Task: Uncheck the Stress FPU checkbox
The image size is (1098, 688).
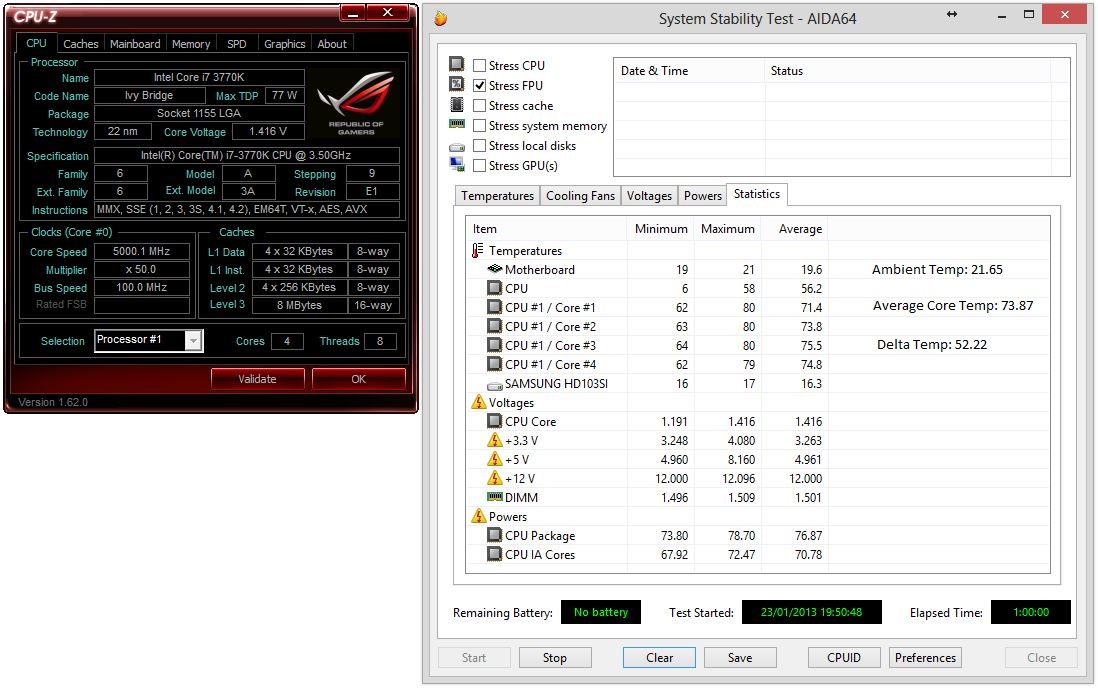Action: point(479,85)
